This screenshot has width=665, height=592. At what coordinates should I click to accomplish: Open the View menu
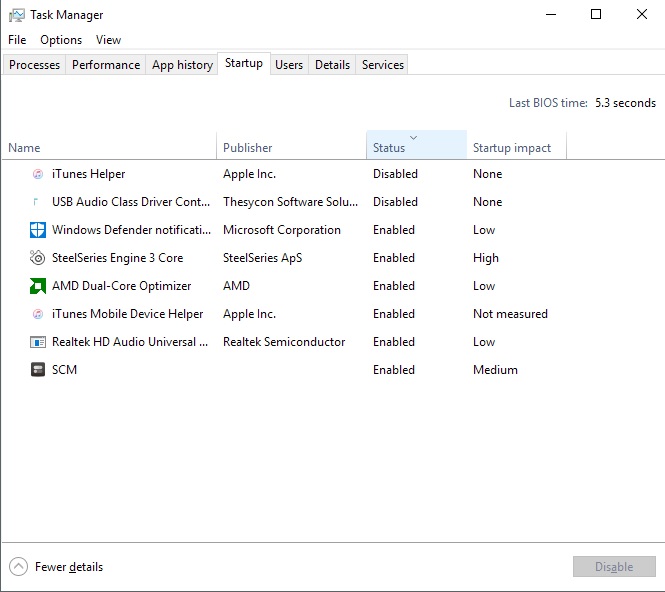pos(109,40)
